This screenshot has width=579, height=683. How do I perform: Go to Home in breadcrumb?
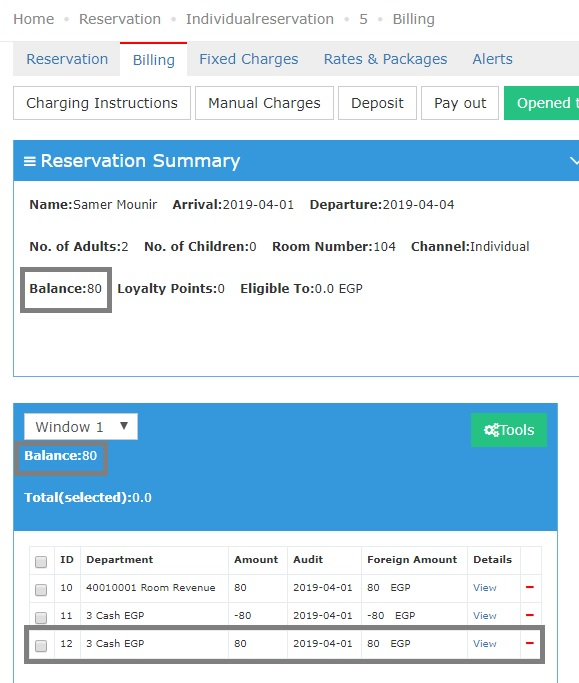pos(34,19)
